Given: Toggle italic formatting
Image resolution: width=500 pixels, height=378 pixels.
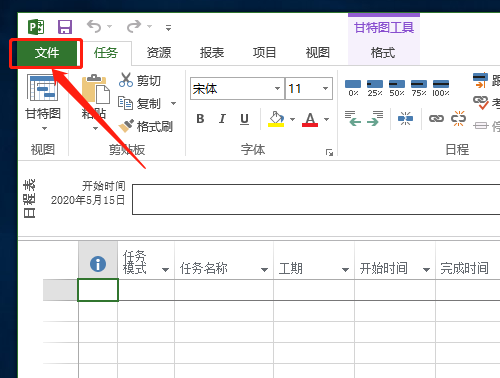Looking at the screenshot, I should tap(222, 119).
